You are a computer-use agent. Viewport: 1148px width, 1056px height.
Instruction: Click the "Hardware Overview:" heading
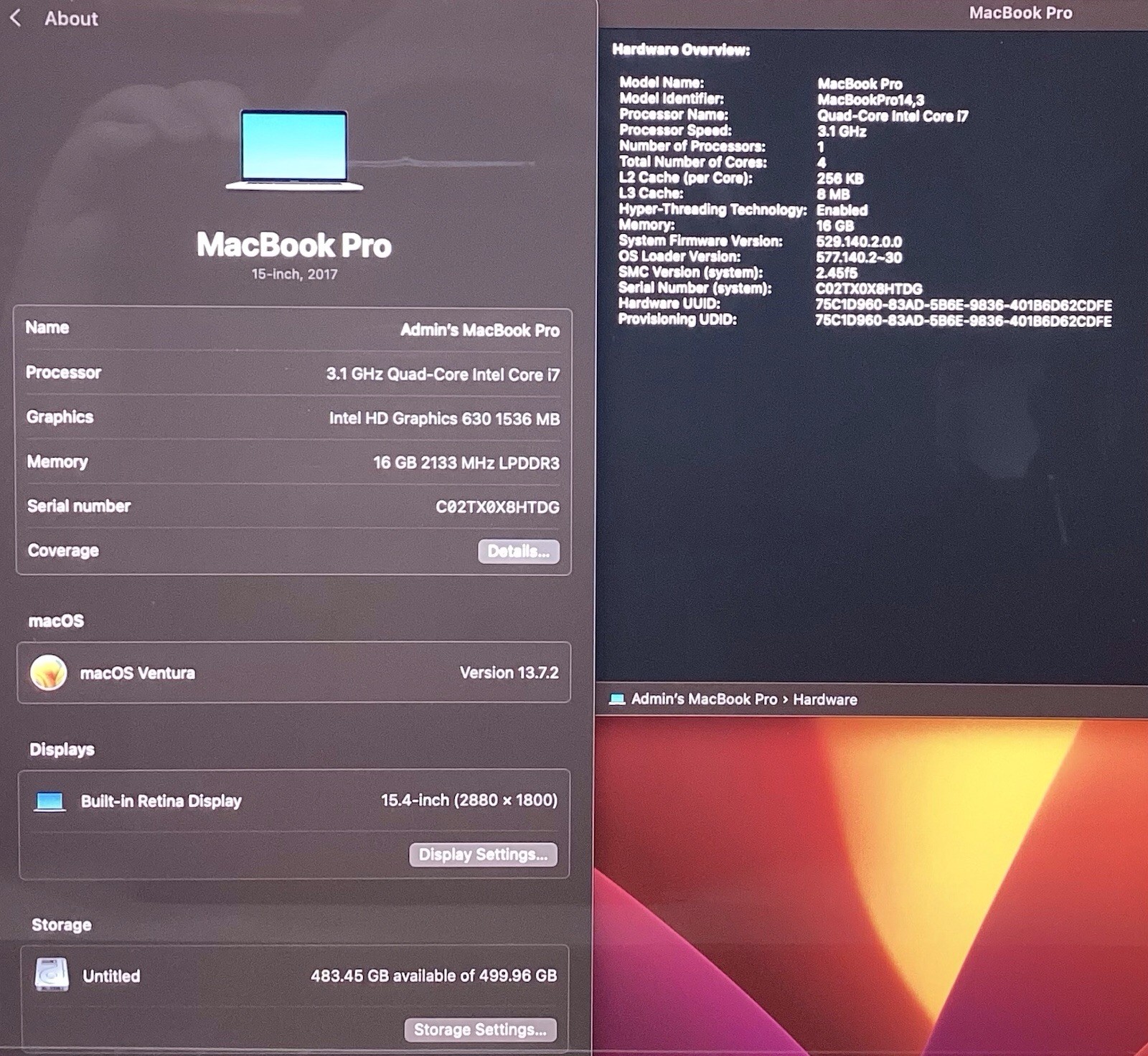[681, 49]
